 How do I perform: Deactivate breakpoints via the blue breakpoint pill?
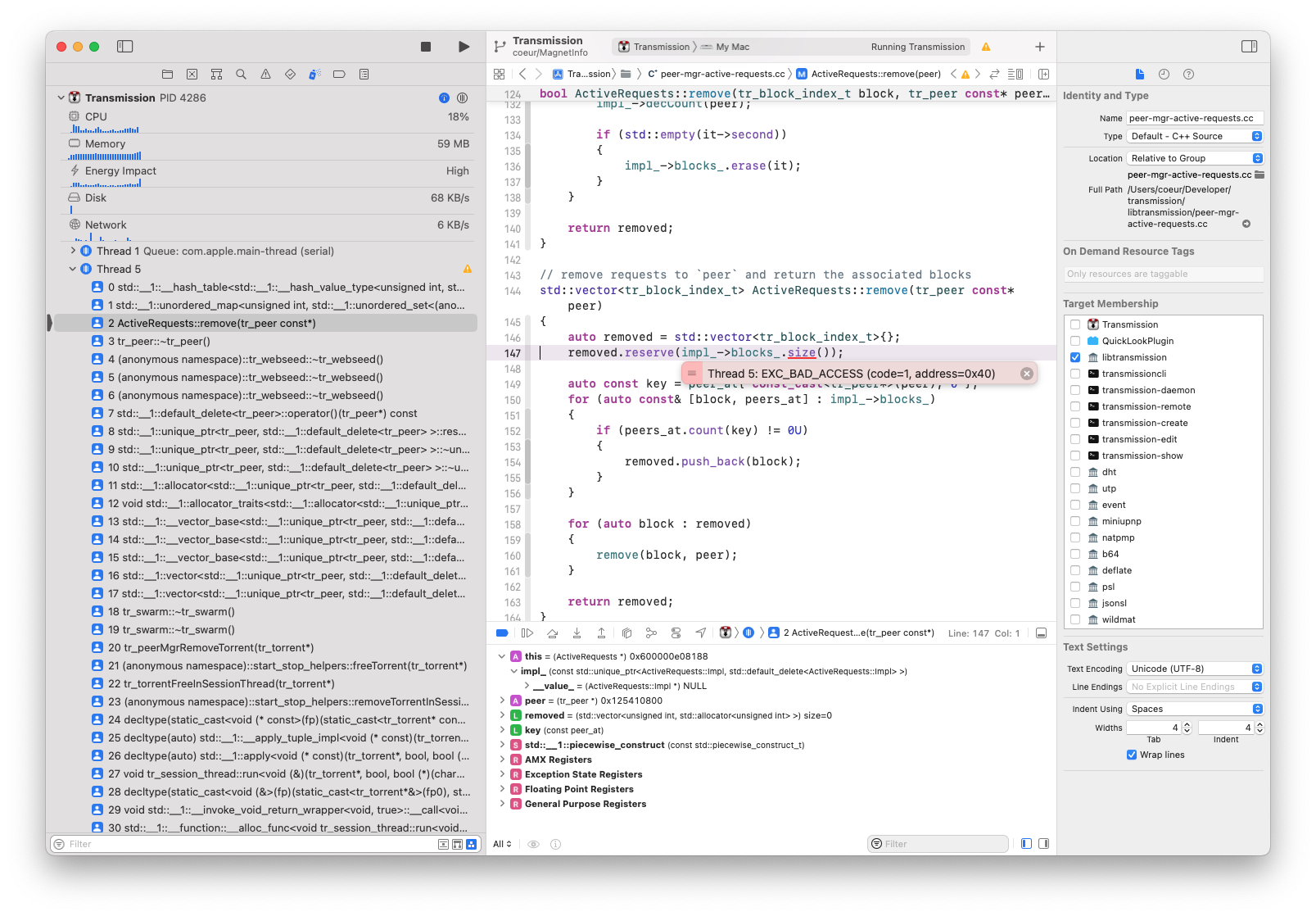coord(500,633)
